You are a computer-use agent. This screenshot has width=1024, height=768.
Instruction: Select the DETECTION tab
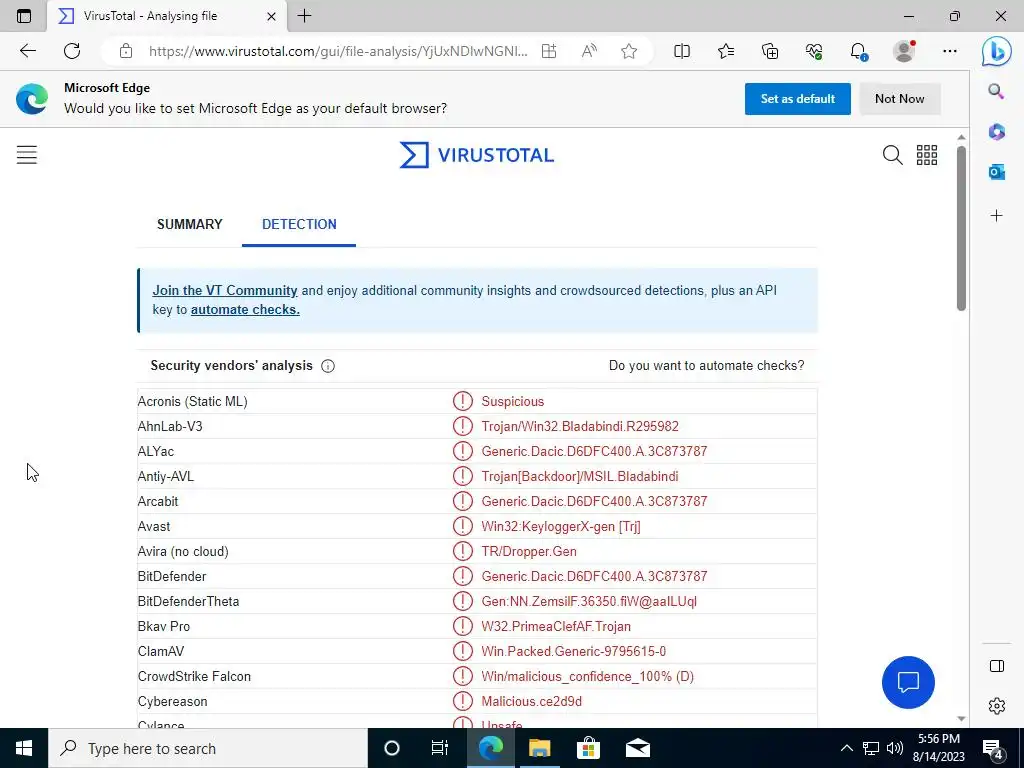(299, 224)
